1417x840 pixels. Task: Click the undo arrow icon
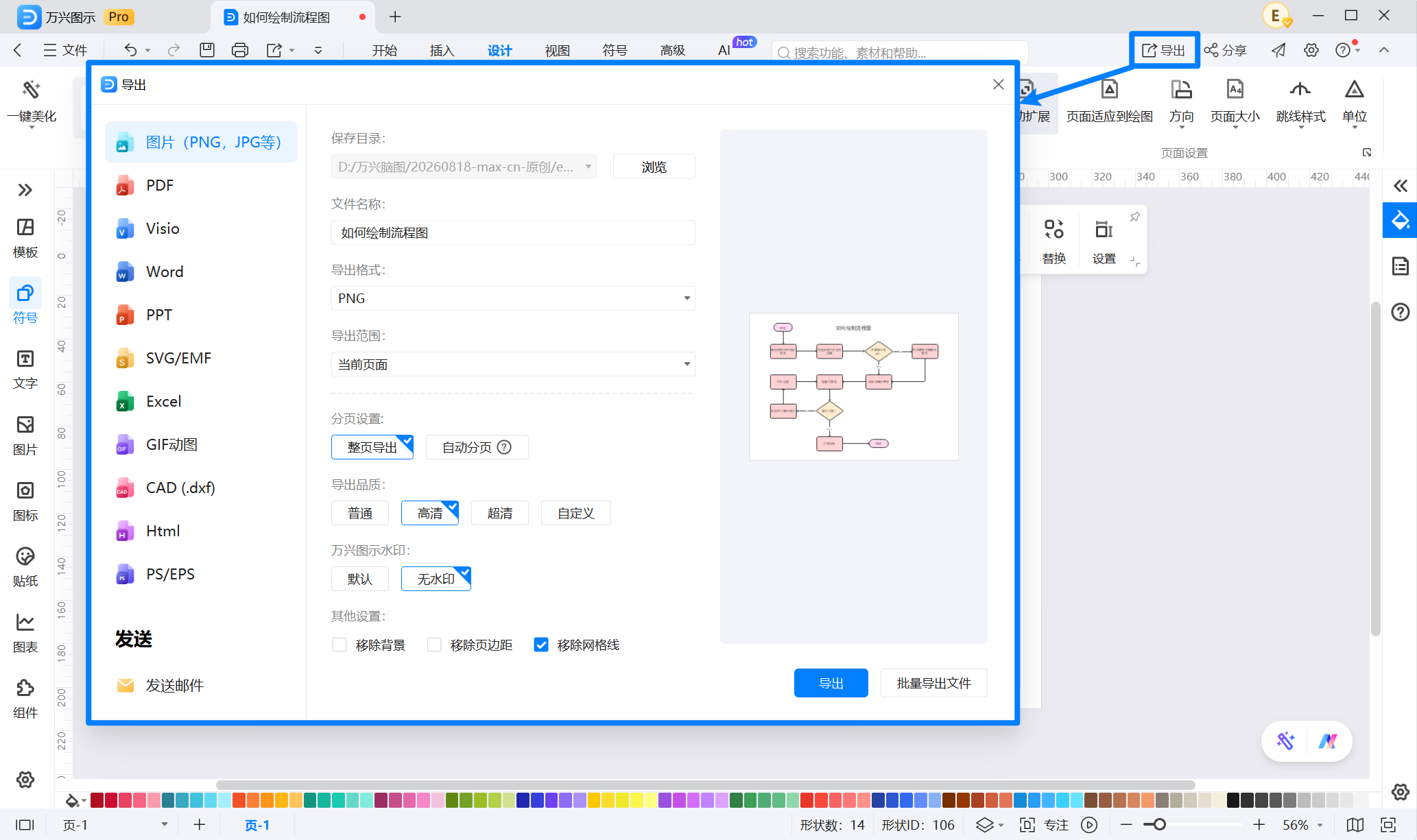pos(130,50)
